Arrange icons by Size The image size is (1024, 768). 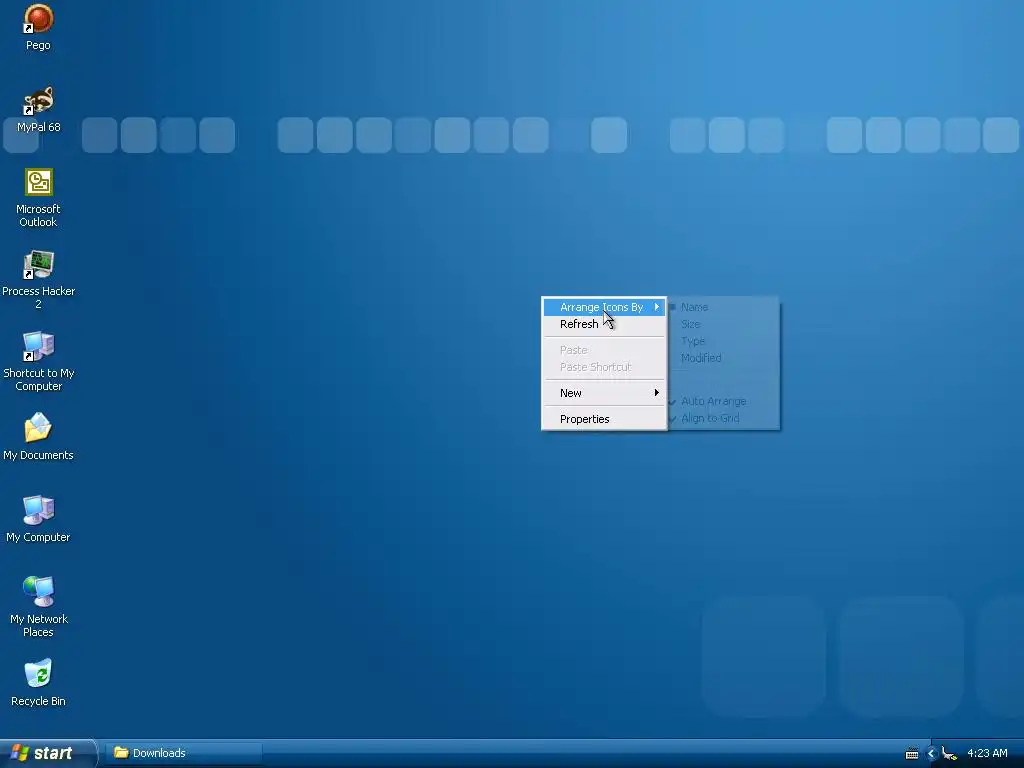[x=724, y=324]
